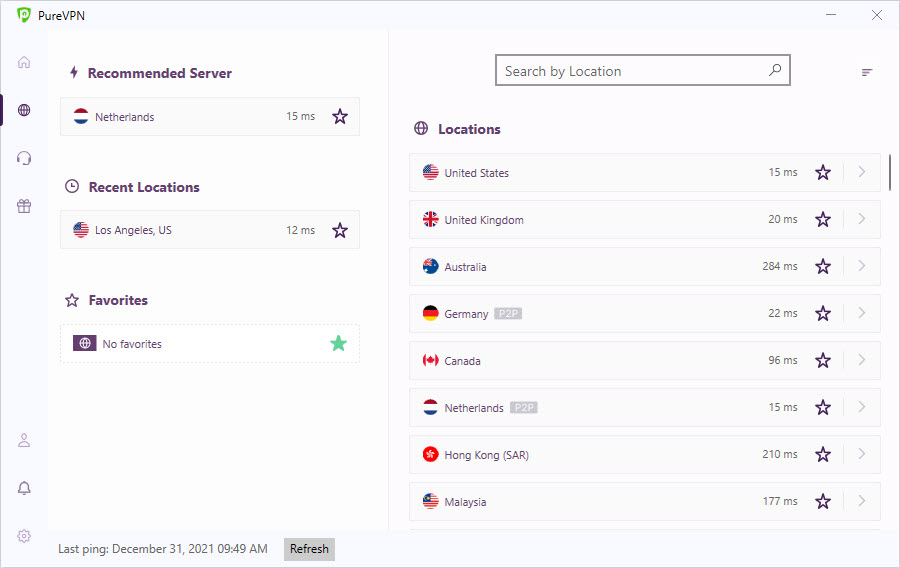Select the Malaysia location name

click(x=465, y=502)
